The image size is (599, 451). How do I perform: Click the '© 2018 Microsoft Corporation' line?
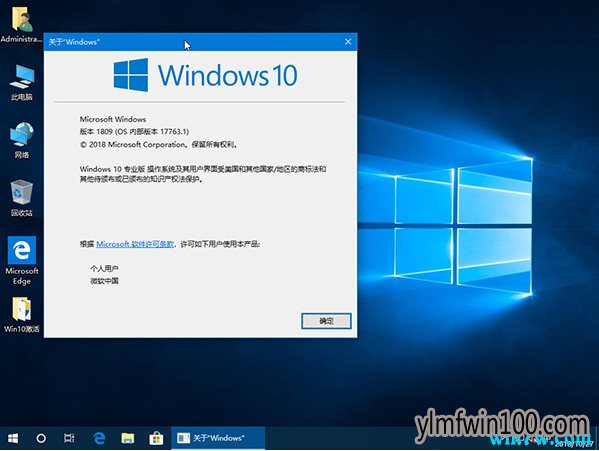click(x=159, y=144)
